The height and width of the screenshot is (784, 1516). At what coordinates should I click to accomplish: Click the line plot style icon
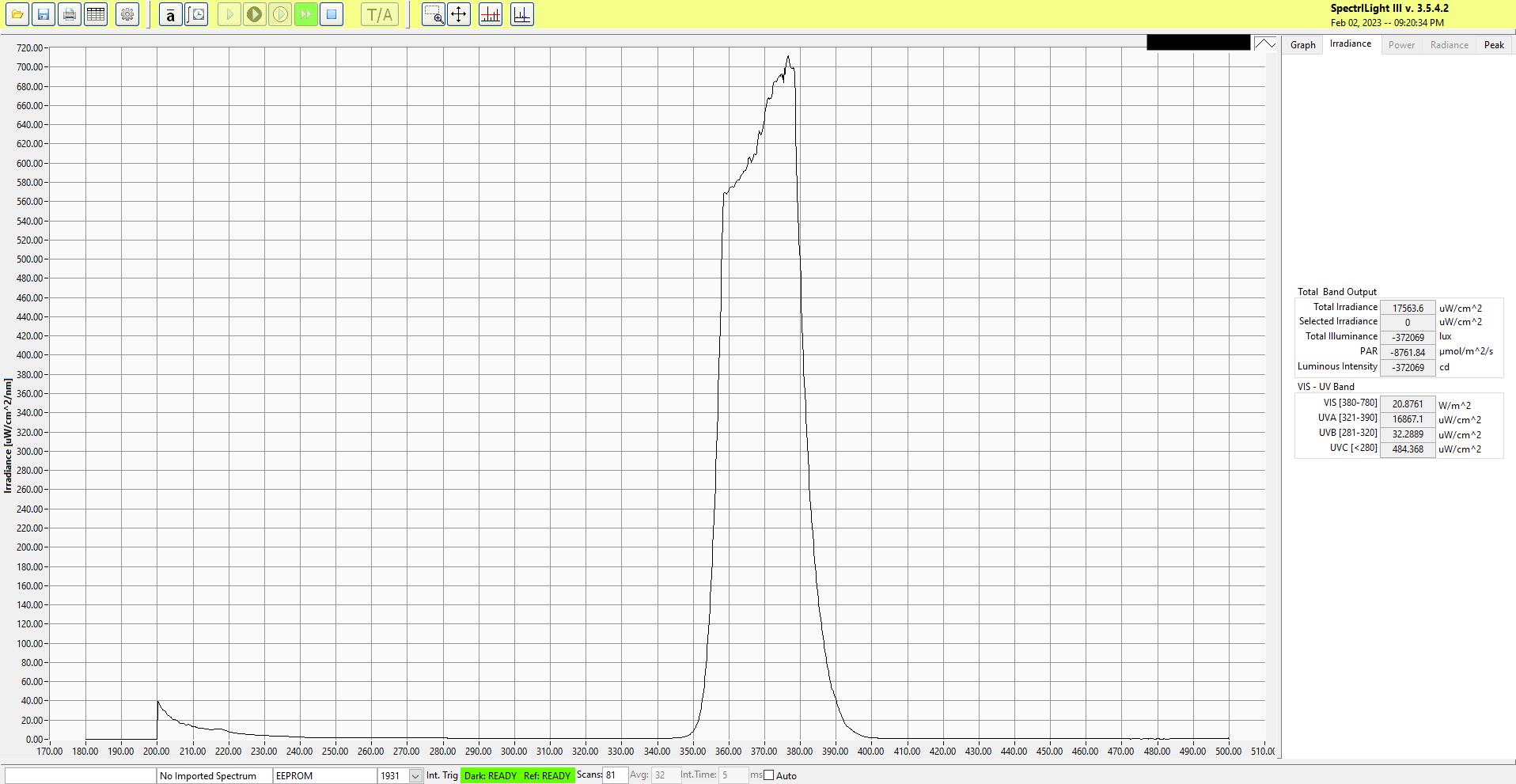point(1265,44)
